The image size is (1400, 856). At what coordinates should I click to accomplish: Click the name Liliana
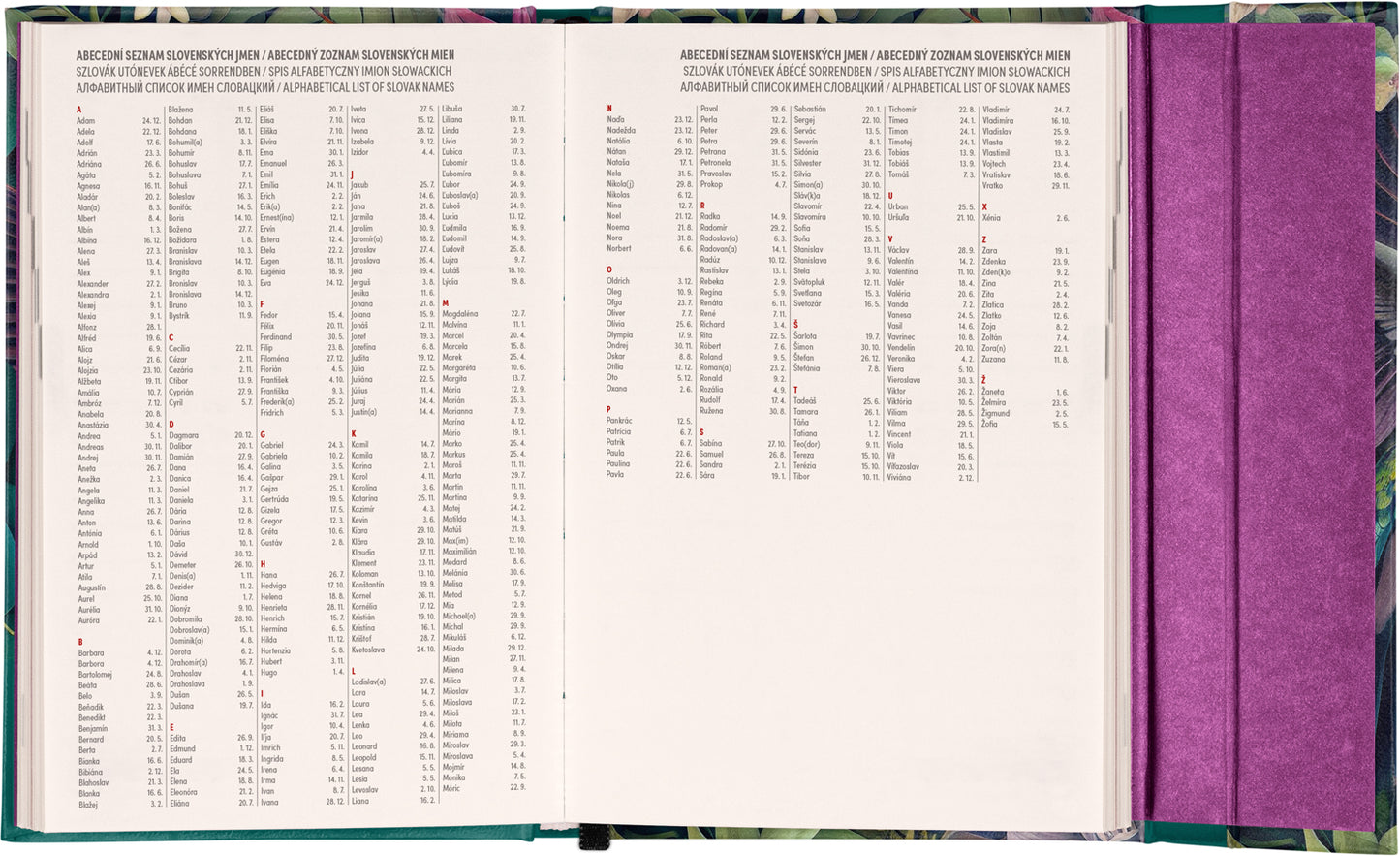coord(452,119)
